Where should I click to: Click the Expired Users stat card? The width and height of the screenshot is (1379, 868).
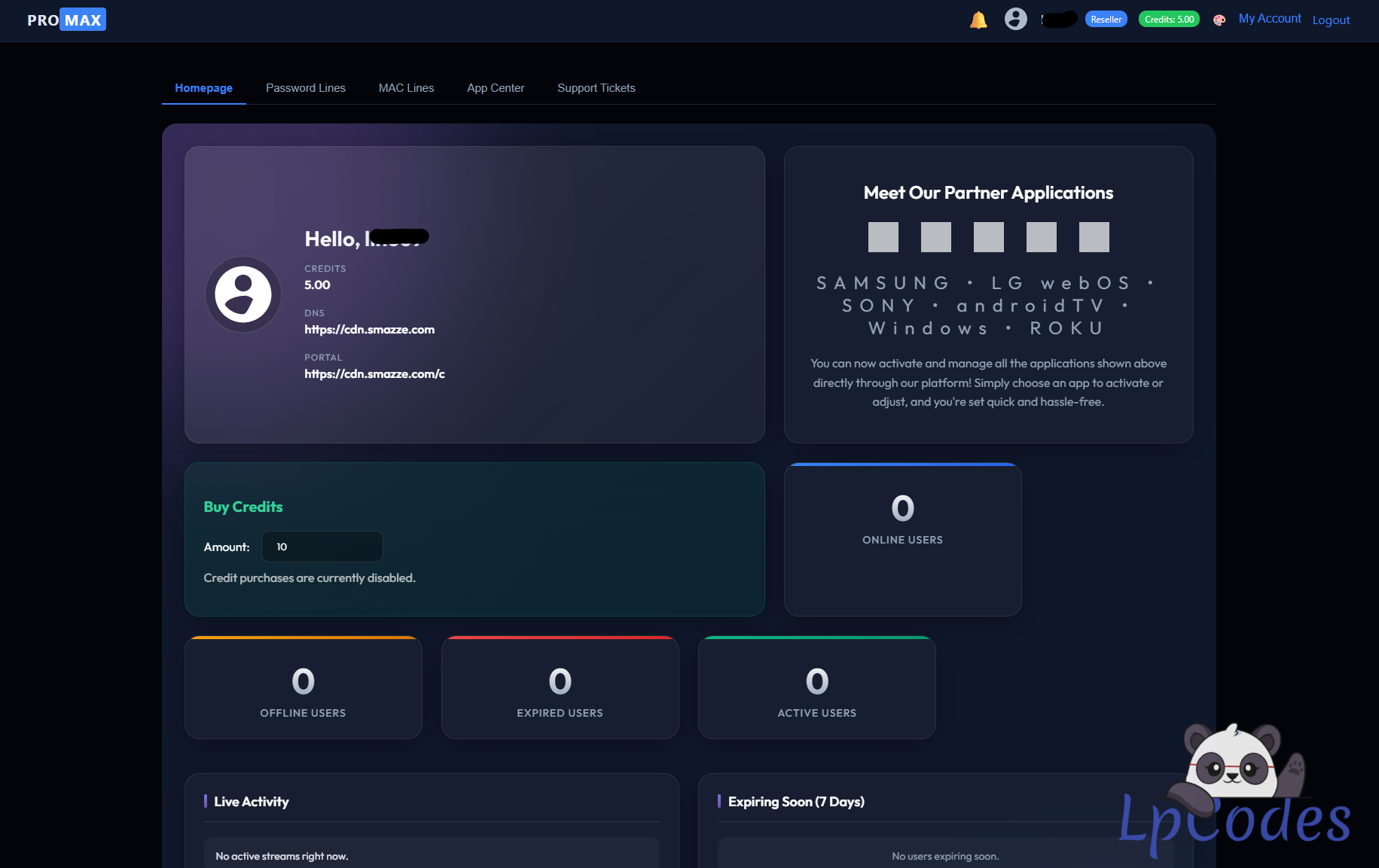click(x=560, y=688)
